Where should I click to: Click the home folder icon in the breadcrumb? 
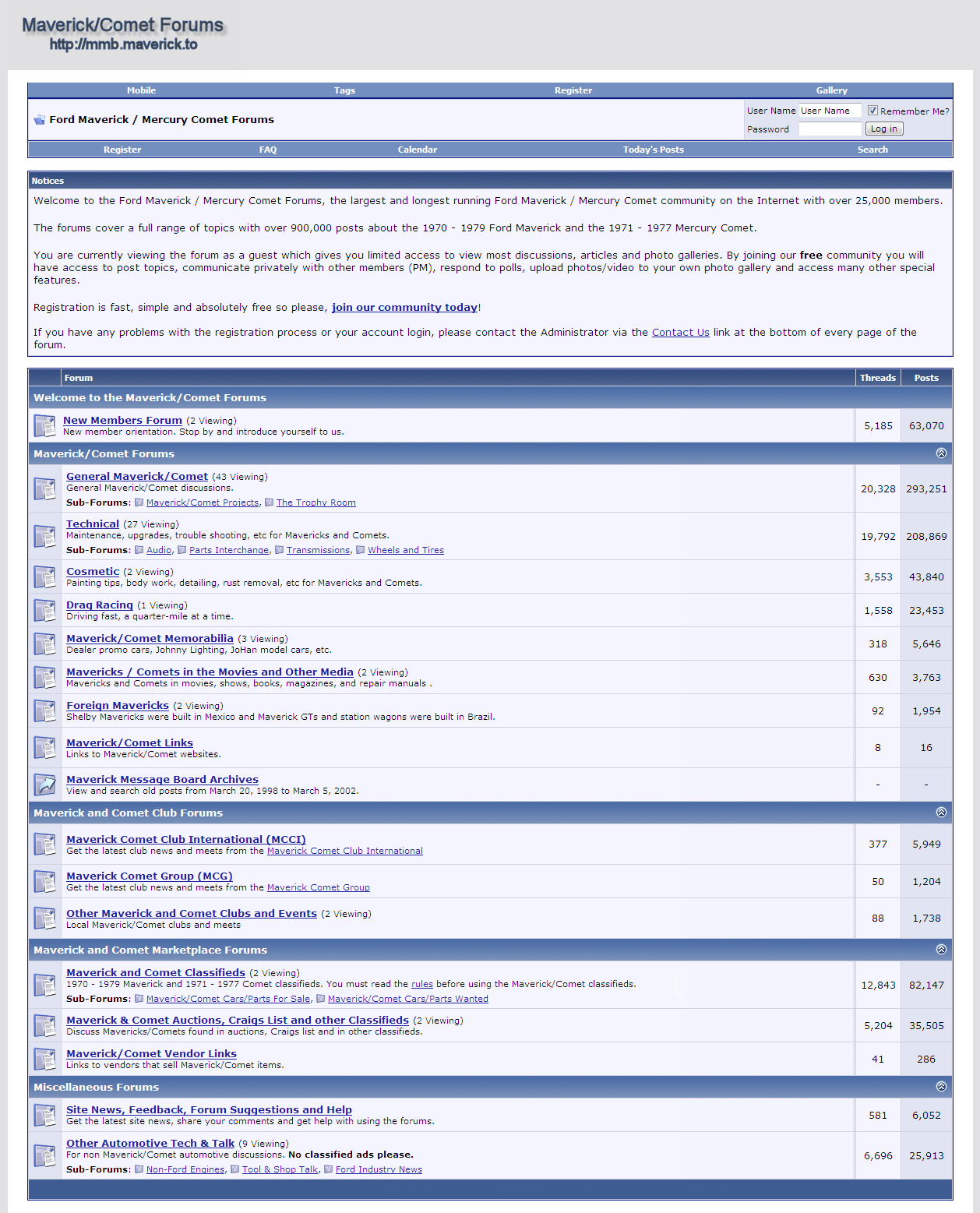pos(39,120)
